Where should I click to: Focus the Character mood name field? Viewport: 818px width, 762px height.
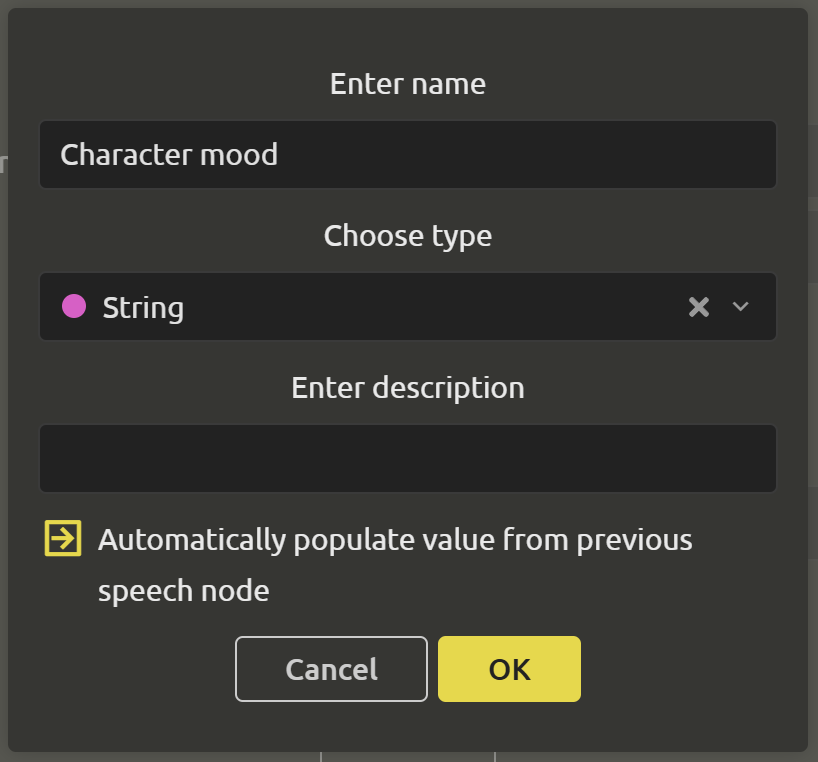click(408, 154)
